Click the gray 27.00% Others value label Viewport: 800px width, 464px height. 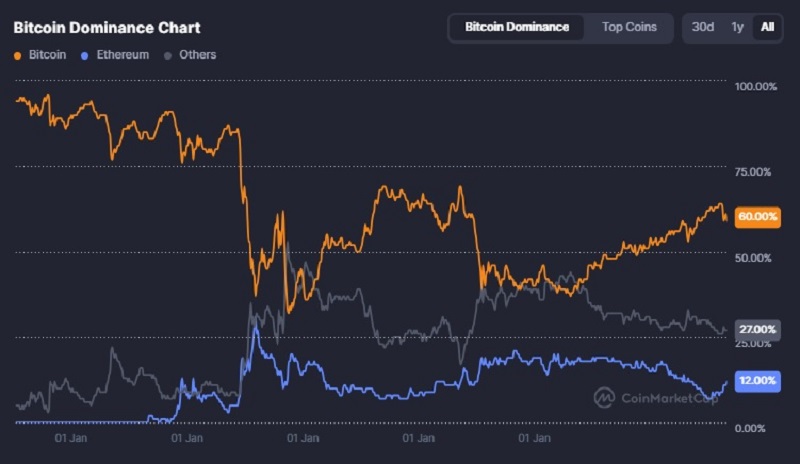tap(756, 329)
